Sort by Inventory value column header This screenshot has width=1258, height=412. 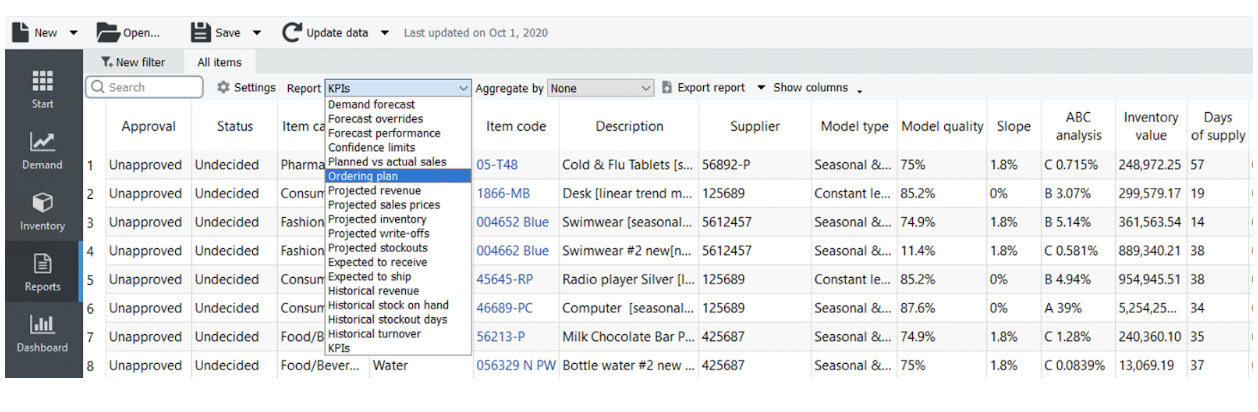(x=1150, y=126)
